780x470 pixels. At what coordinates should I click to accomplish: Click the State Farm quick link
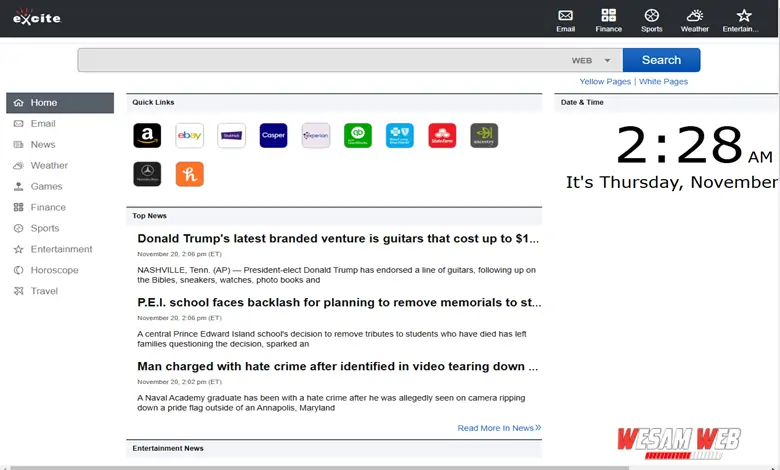pos(442,135)
